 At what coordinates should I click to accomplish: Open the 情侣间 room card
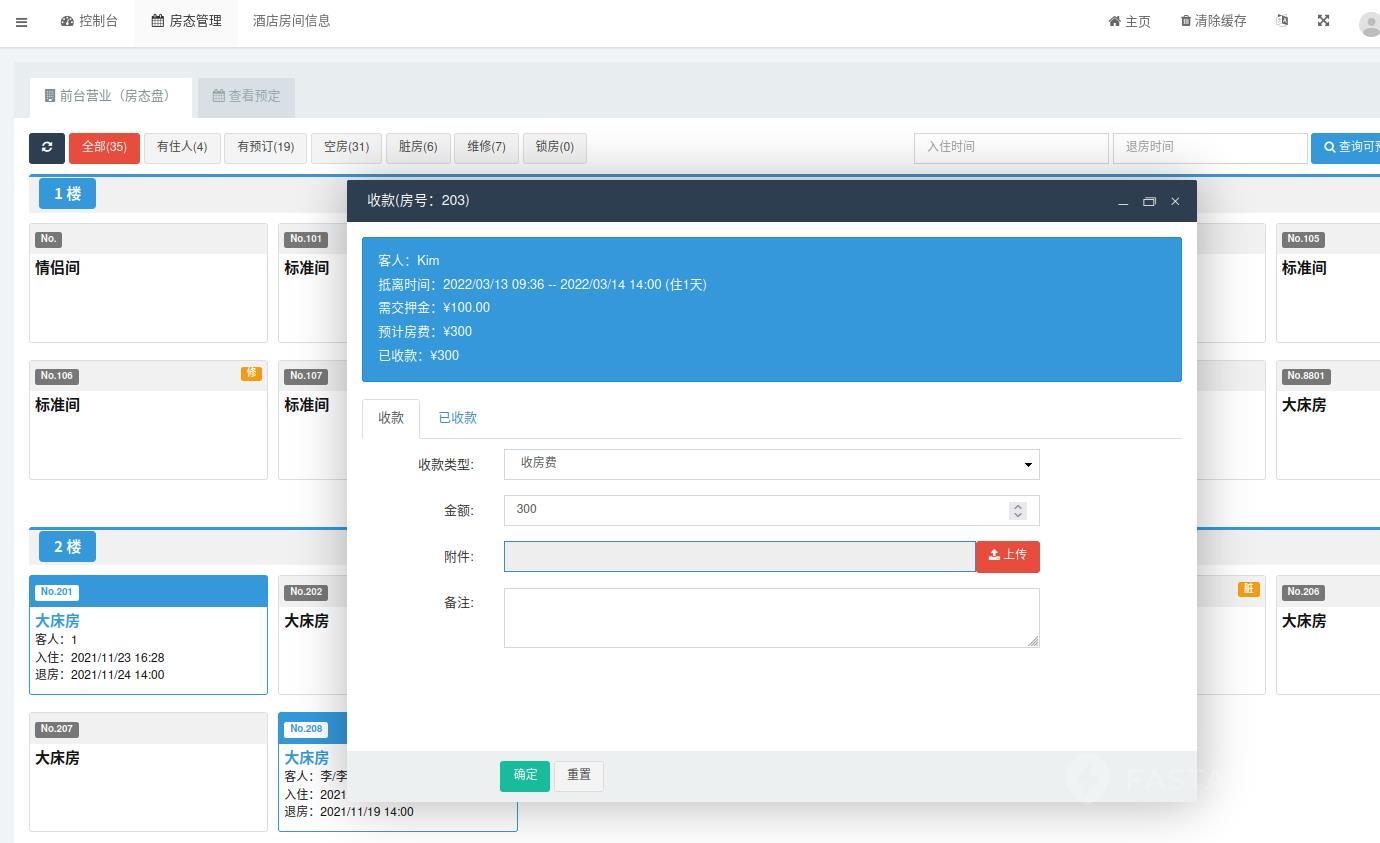coord(148,283)
